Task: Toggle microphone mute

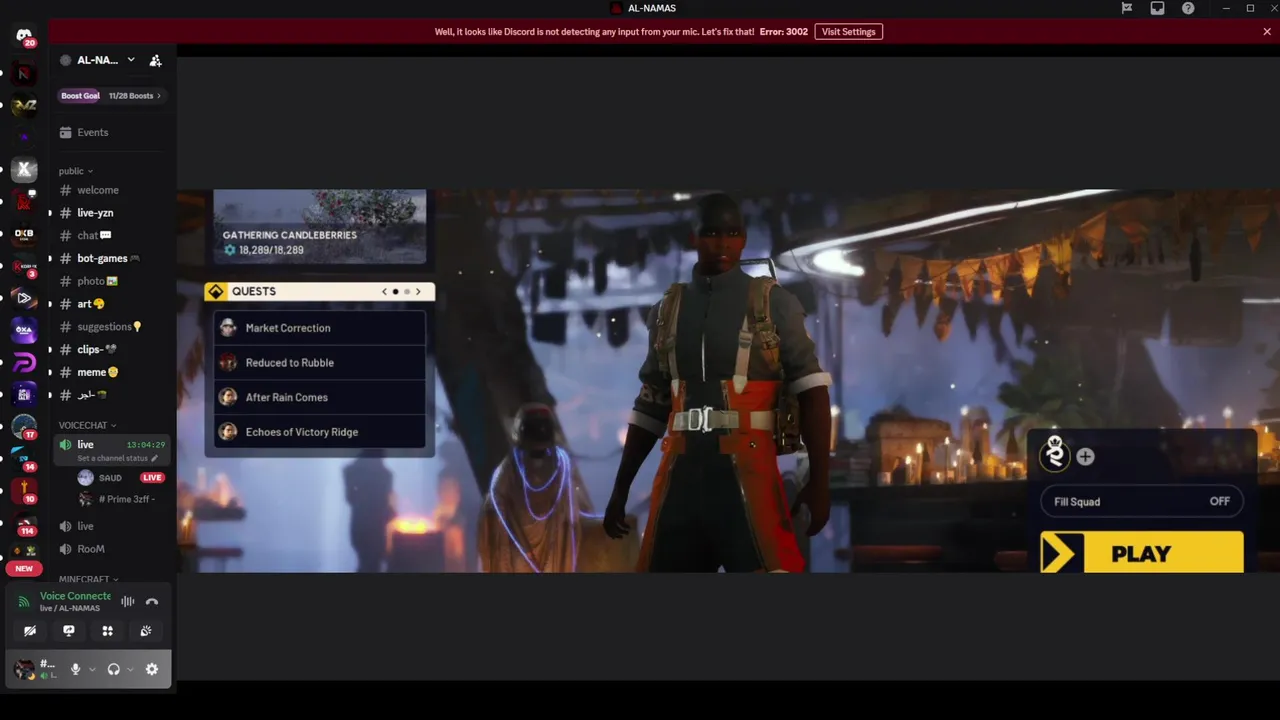Action: (x=75, y=670)
